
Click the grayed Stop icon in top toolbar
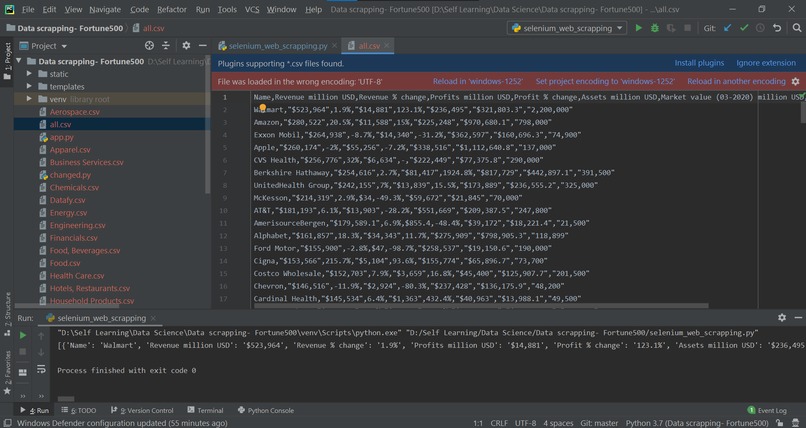click(x=687, y=28)
